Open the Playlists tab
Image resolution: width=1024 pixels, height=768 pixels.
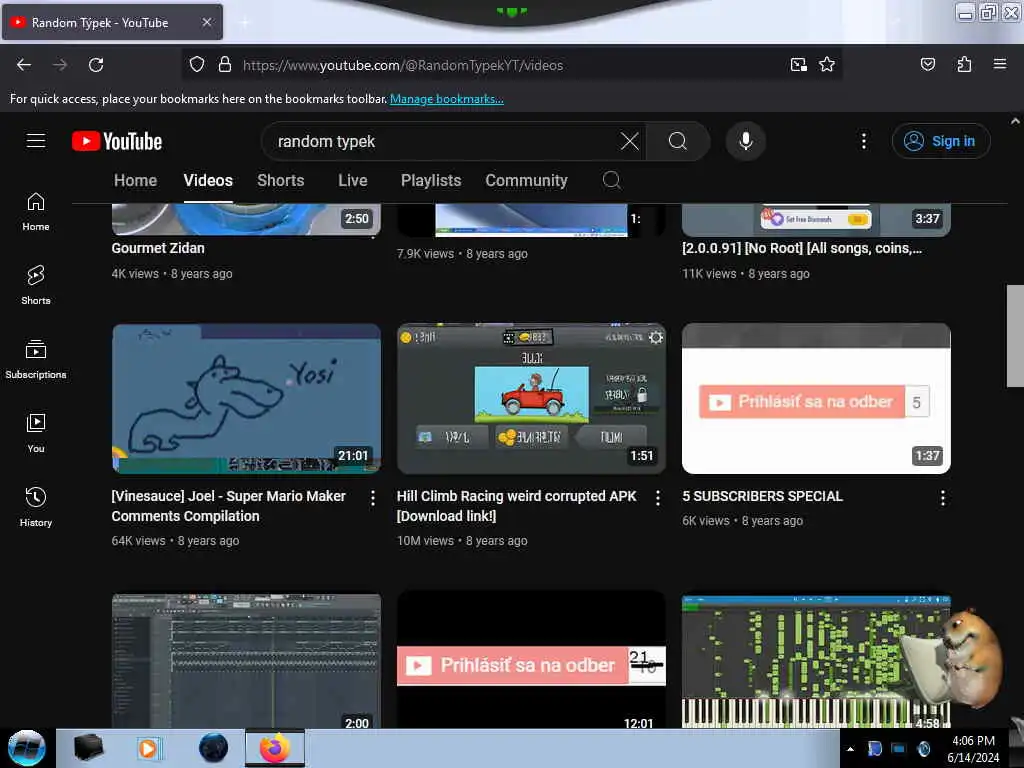point(431,180)
